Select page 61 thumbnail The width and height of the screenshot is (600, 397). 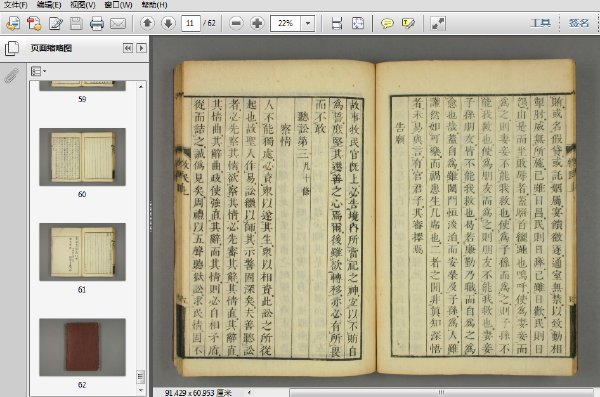(82, 252)
